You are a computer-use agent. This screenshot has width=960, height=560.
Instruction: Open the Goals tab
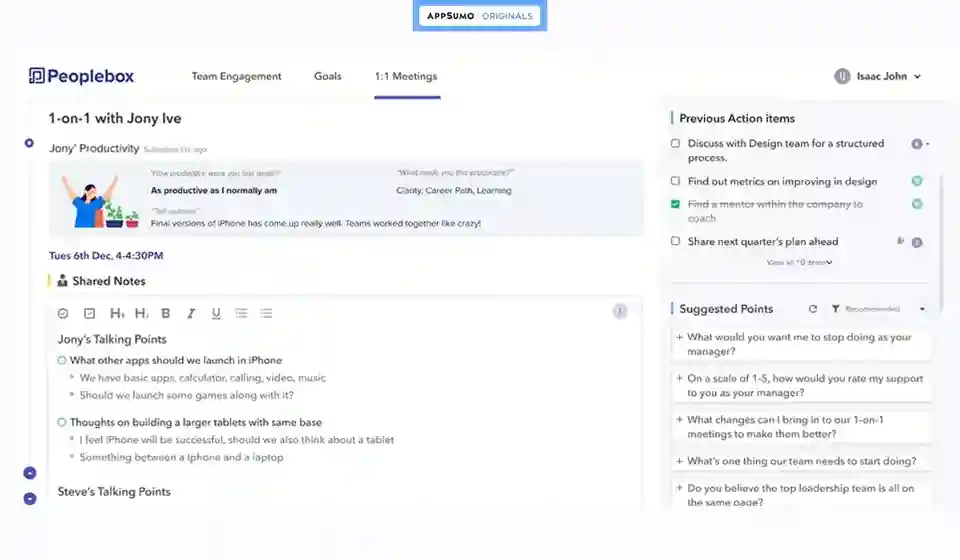pyautogui.click(x=327, y=76)
